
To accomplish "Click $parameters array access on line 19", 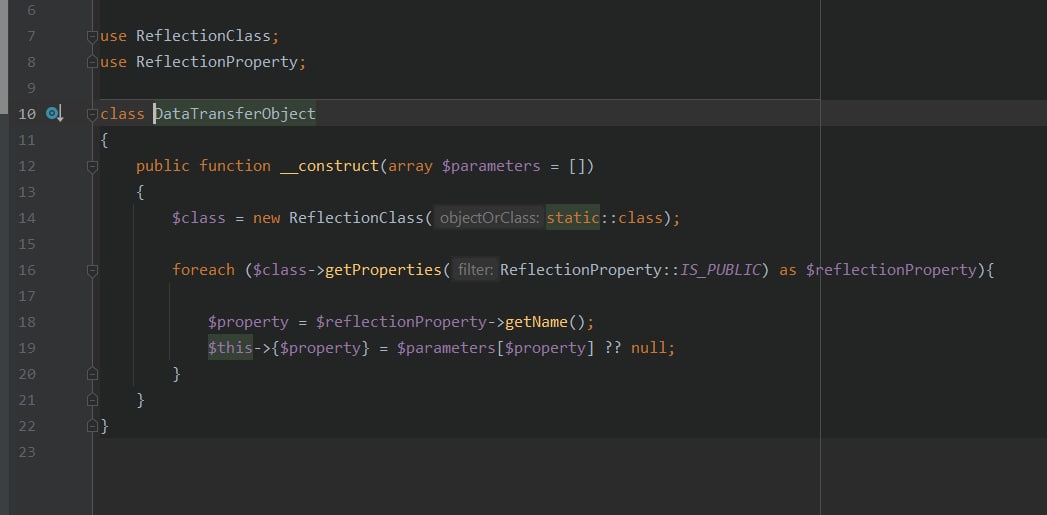I will click(446, 348).
